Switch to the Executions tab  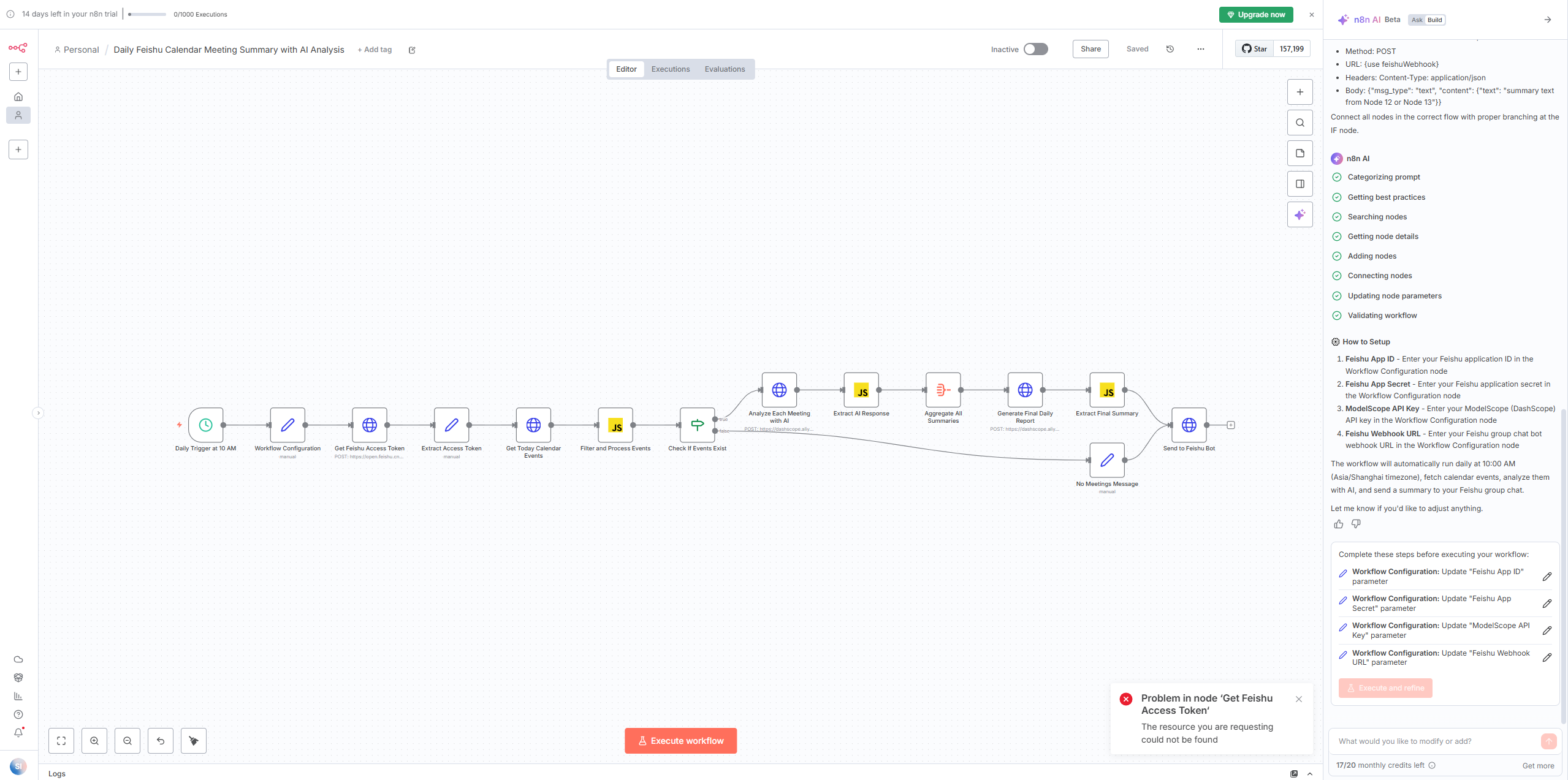(670, 69)
